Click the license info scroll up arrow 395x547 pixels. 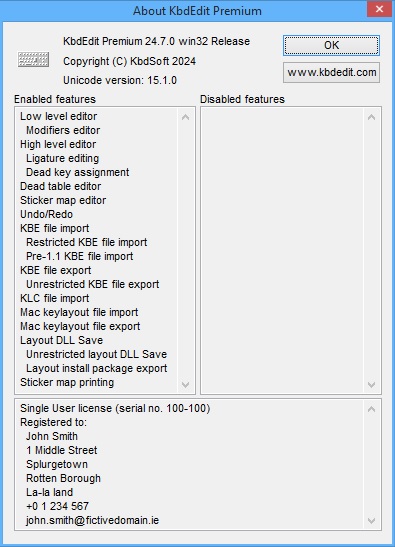pos(372,409)
